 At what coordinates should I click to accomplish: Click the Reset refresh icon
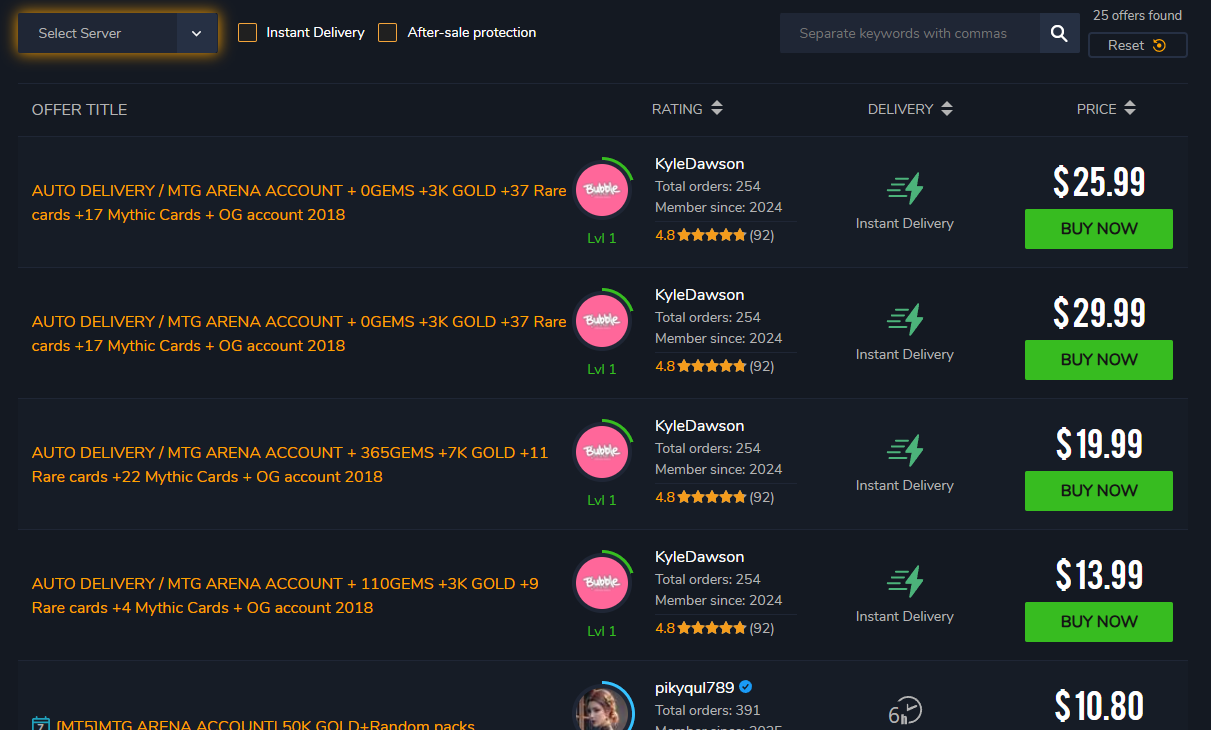tap(1159, 45)
